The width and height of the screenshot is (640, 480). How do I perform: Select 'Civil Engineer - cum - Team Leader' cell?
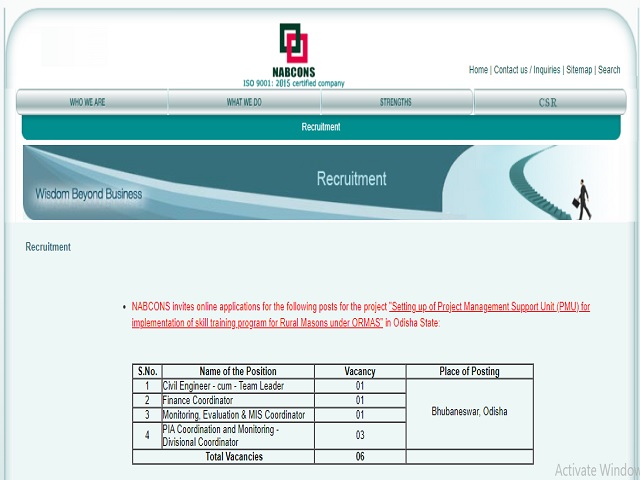(238, 386)
